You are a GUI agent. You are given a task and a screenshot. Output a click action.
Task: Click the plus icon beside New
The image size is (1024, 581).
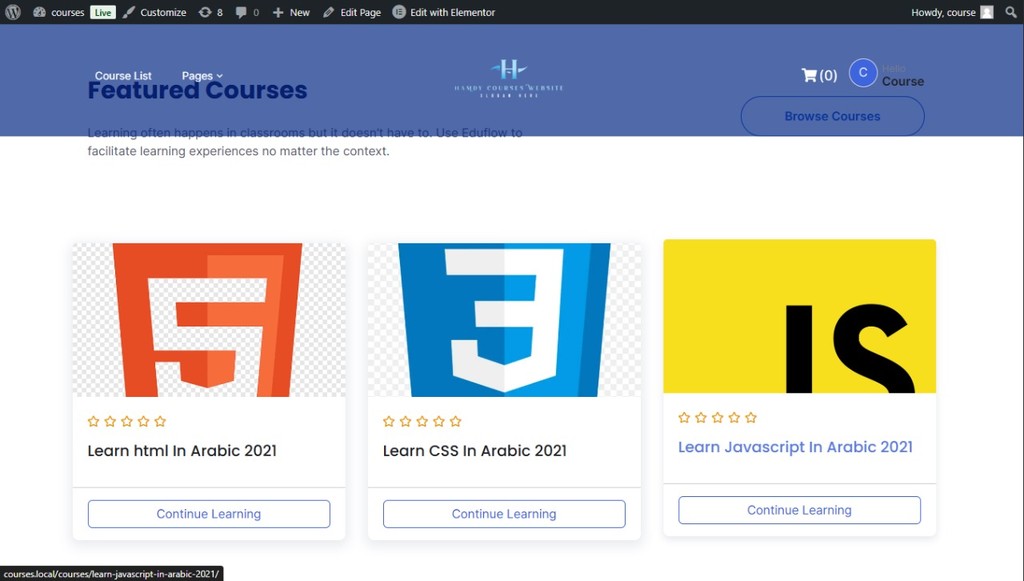tap(278, 12)
